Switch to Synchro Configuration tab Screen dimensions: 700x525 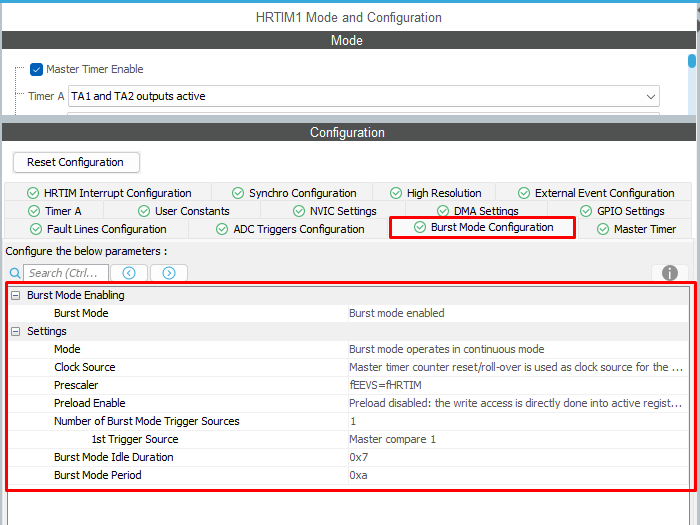[293, 193]
